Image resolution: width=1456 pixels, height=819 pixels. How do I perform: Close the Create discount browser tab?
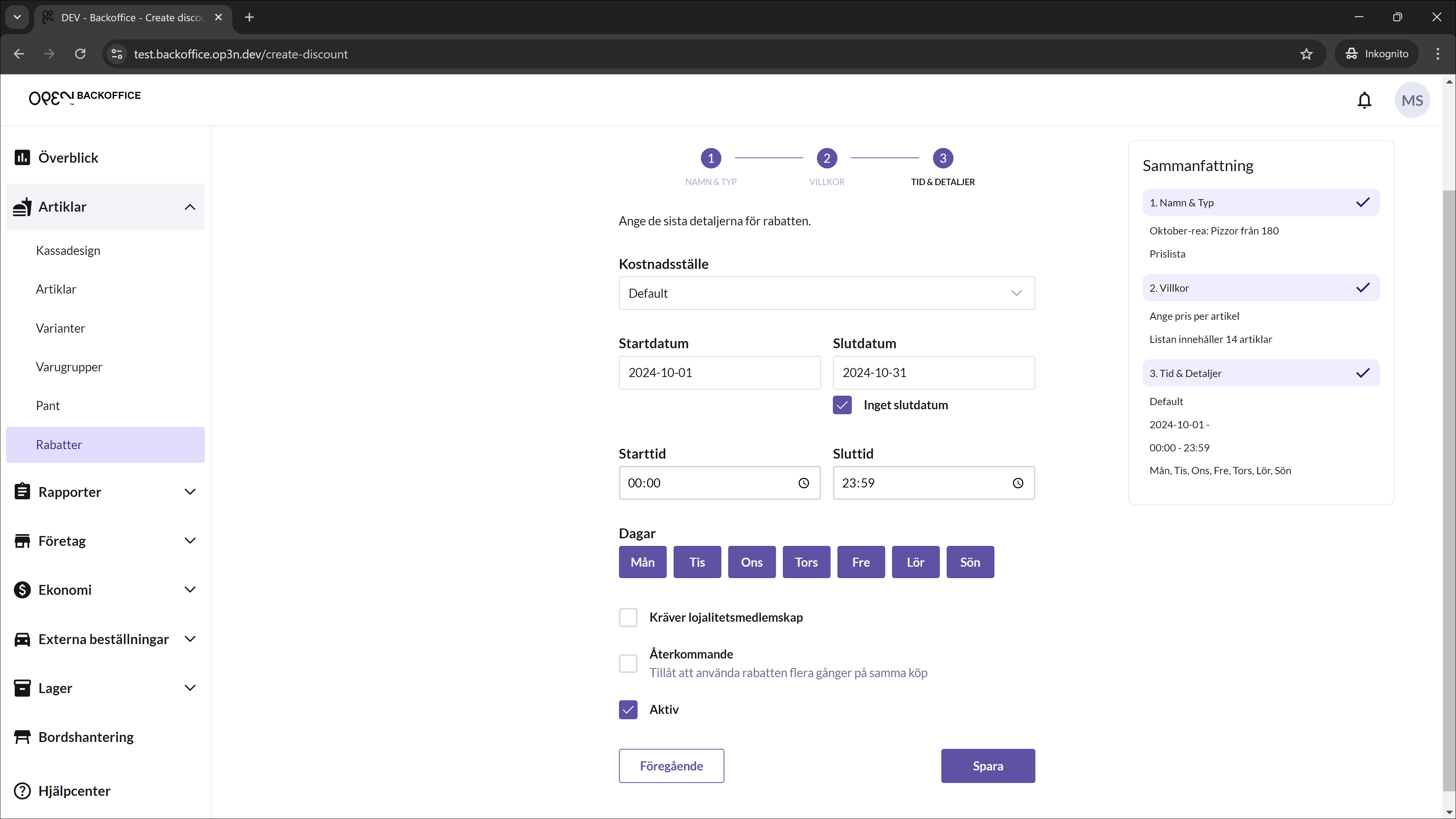tap(218, 17)
